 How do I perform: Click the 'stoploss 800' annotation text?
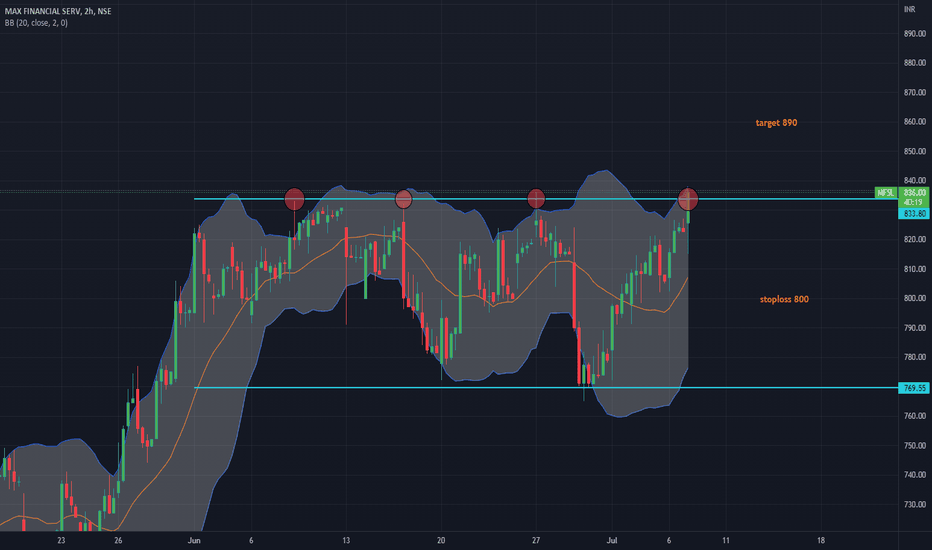click(784, 299)
